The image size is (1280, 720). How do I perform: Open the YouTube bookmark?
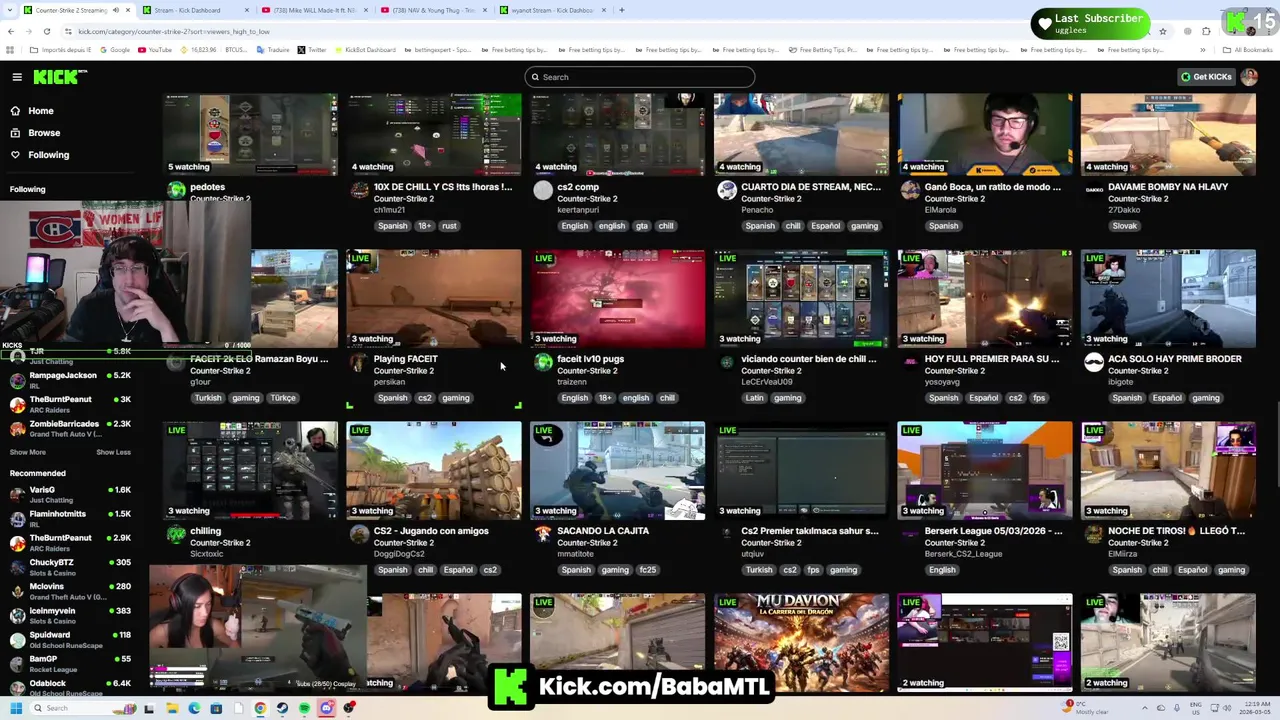[155, 50]
